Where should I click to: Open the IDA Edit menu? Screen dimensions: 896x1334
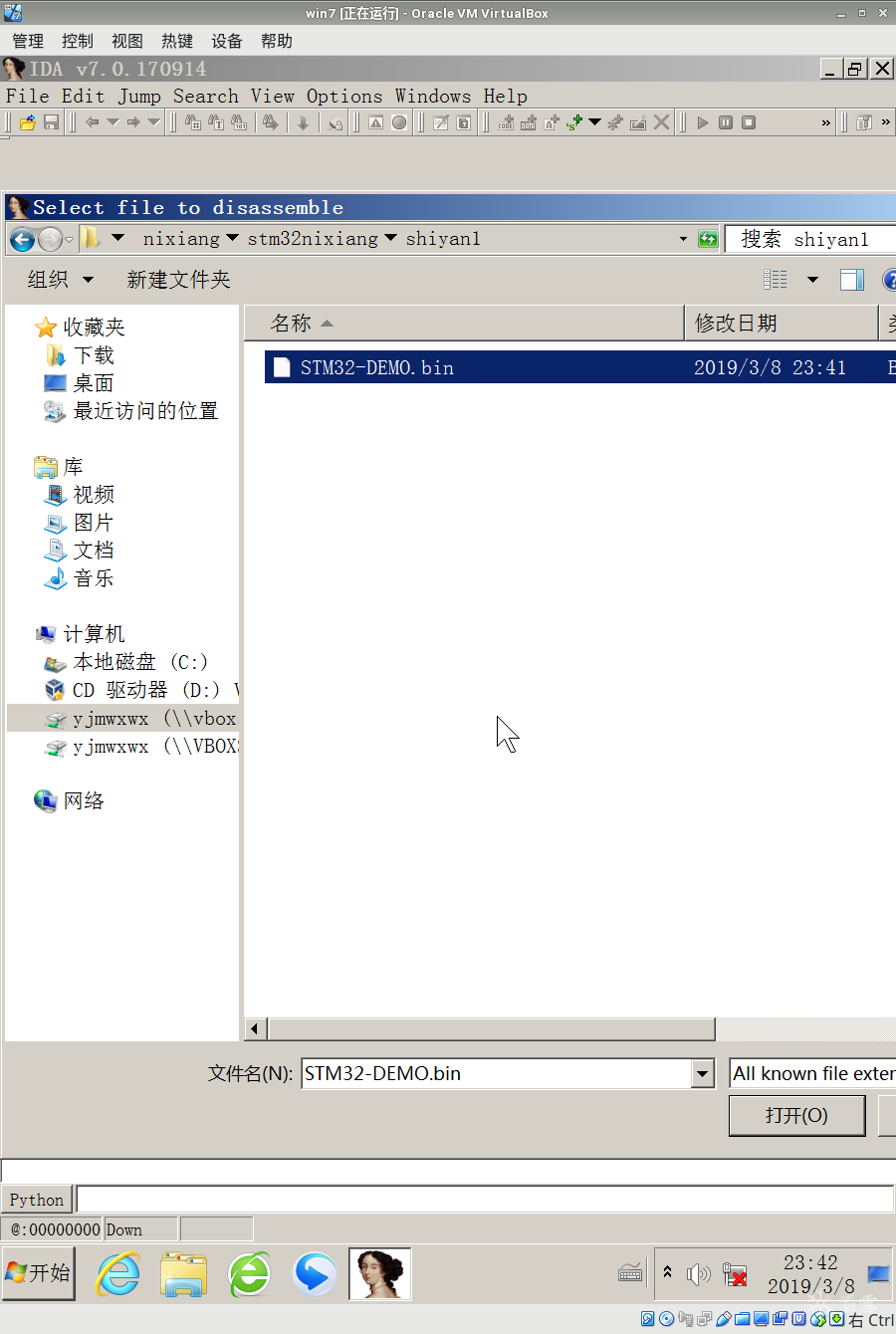83,97
